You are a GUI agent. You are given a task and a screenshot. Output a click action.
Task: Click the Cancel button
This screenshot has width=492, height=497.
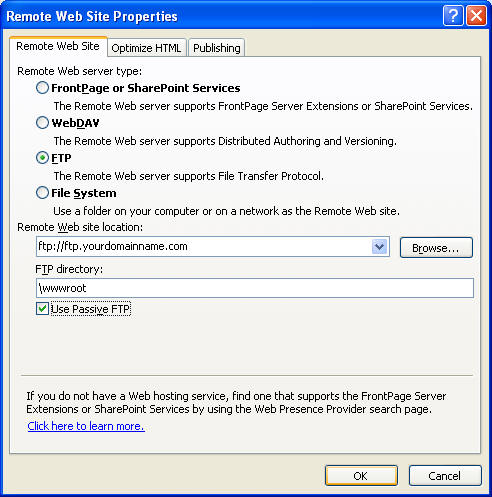tap(445, 476)
